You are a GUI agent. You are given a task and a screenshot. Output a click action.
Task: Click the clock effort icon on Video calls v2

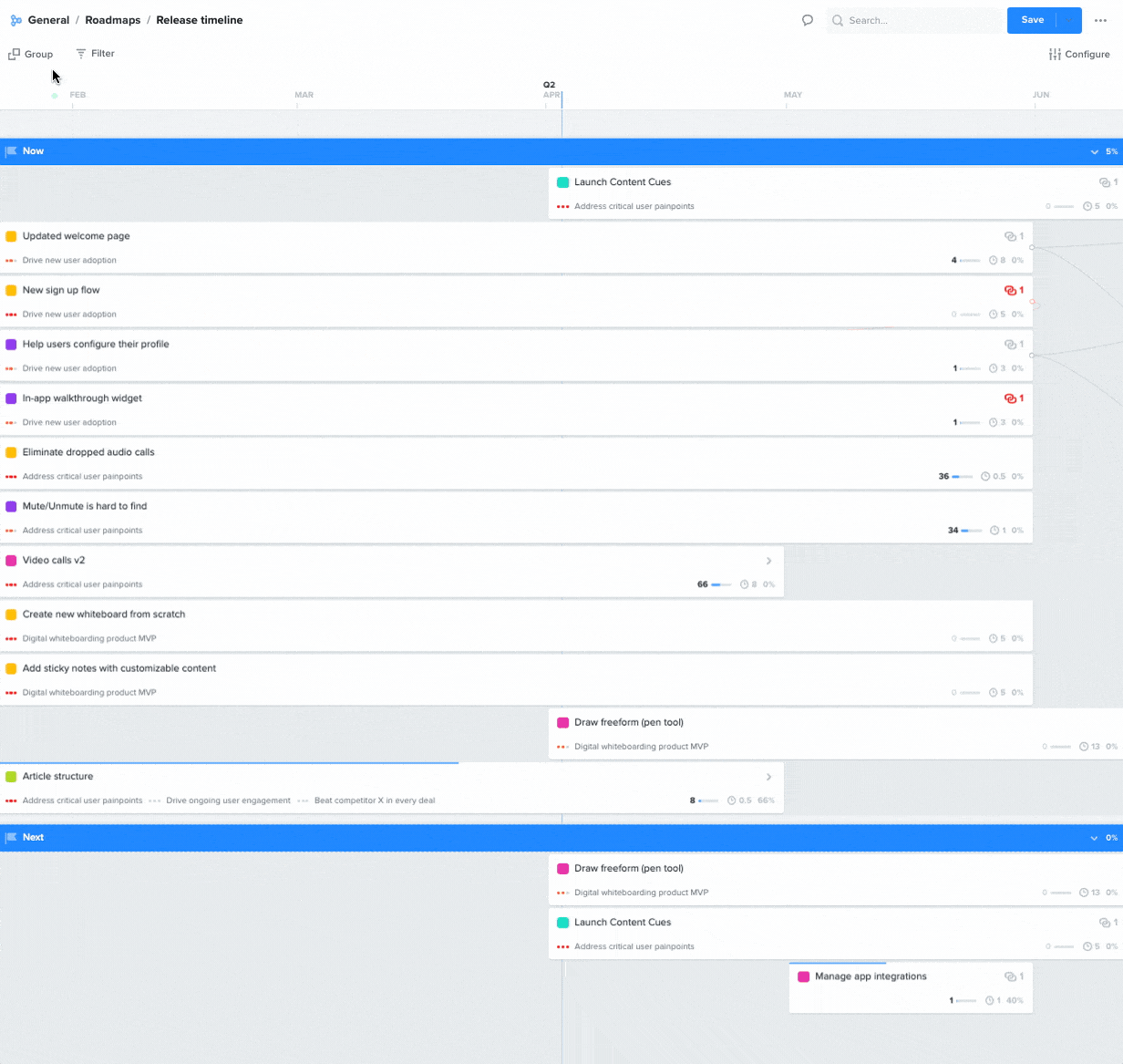click(745, 584)
